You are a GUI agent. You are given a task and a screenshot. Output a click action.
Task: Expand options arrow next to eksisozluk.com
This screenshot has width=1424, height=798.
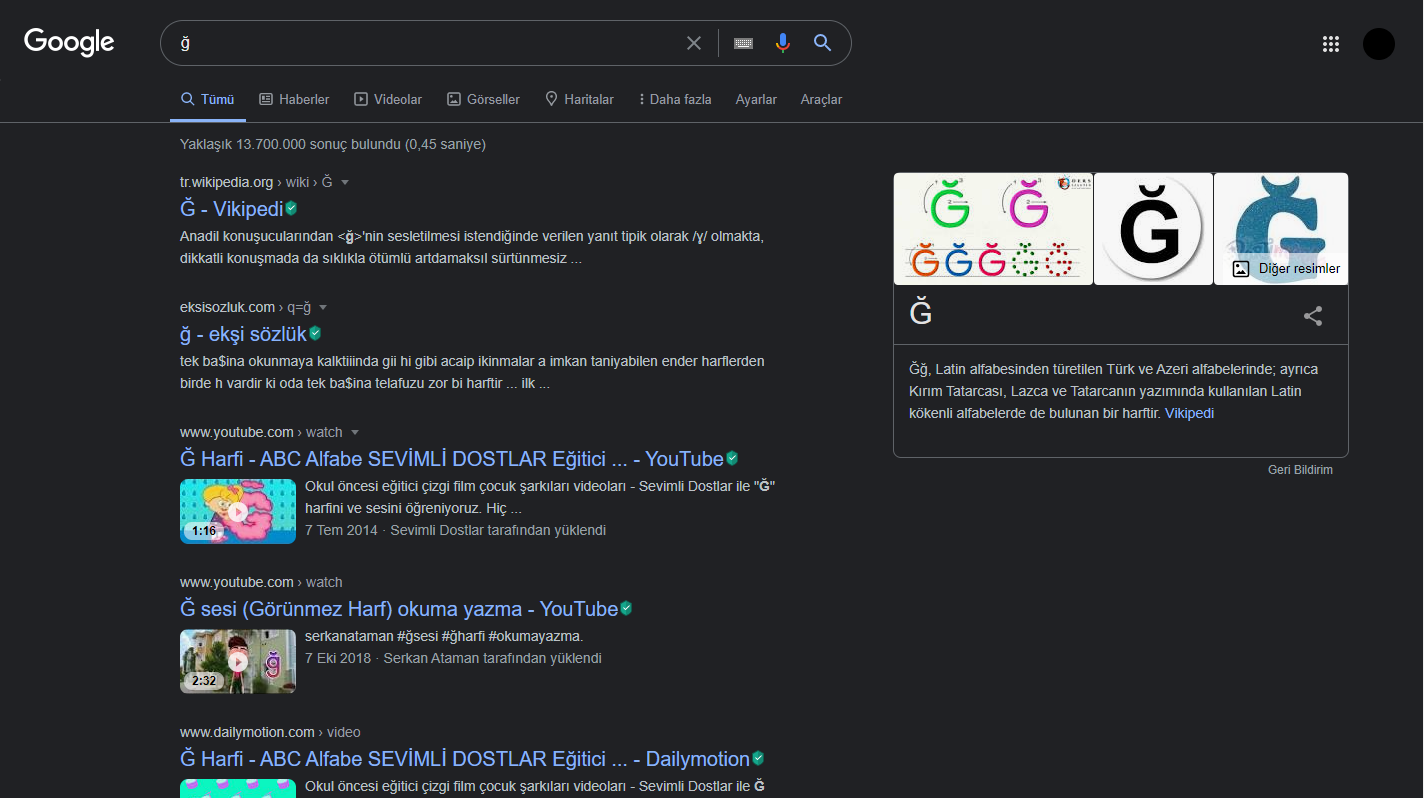point(323,307)
